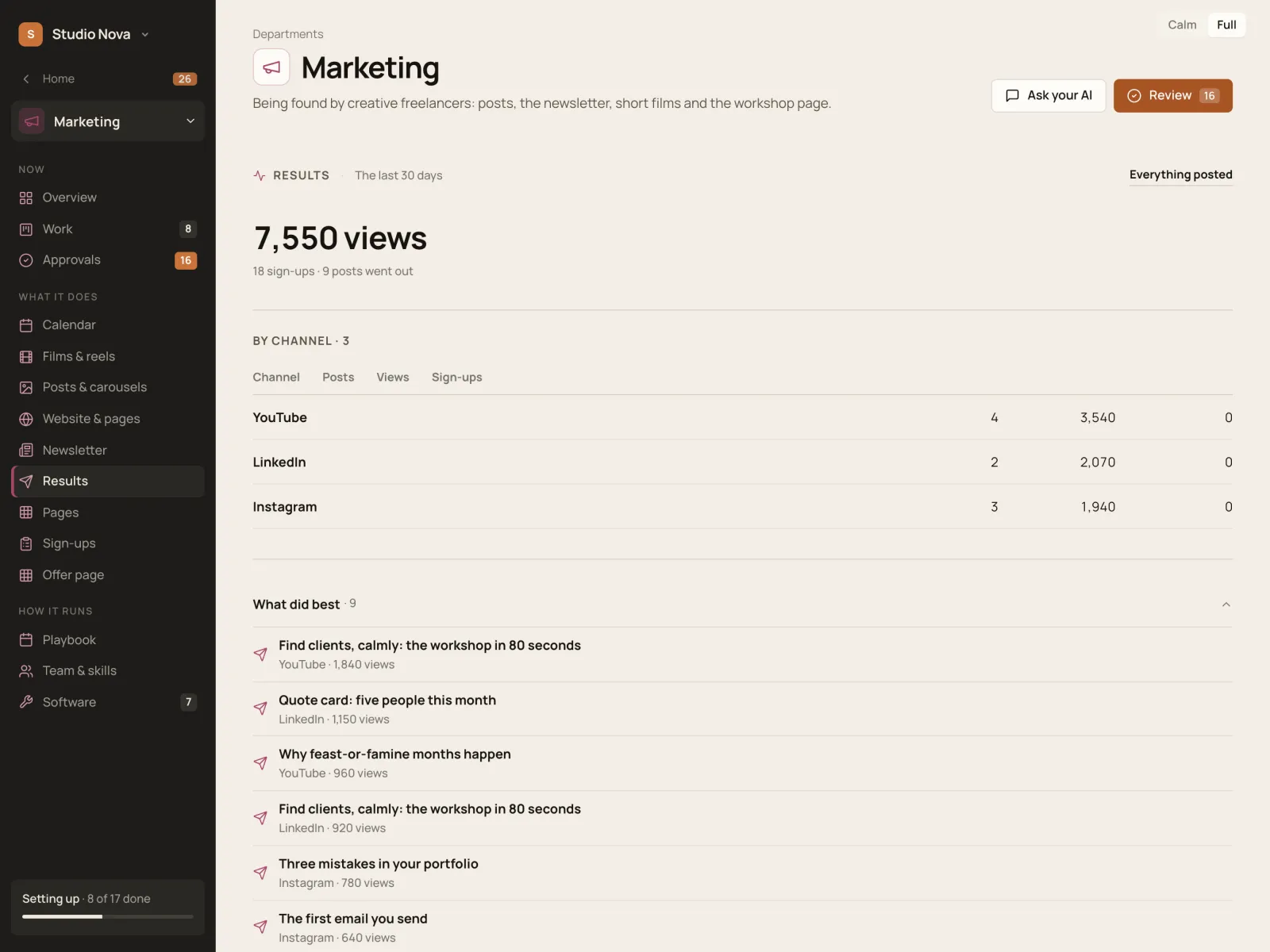Image resolution: width=1270 pixels, height=952 pixels.
Task: Click the Studio Nova logo badge
Action: (x=31, y=34)
